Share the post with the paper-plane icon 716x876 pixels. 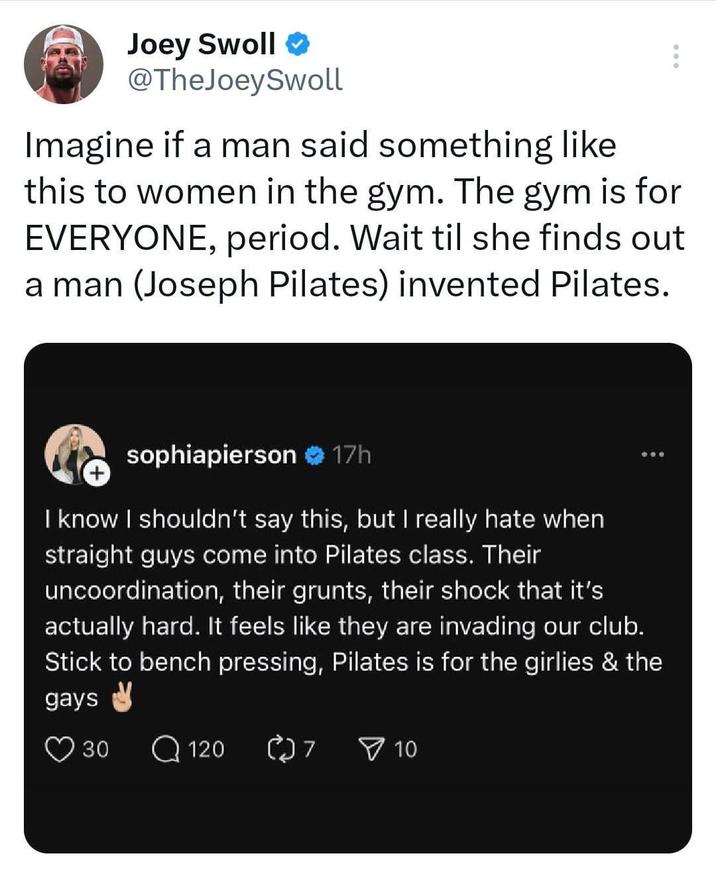[371, 748]
